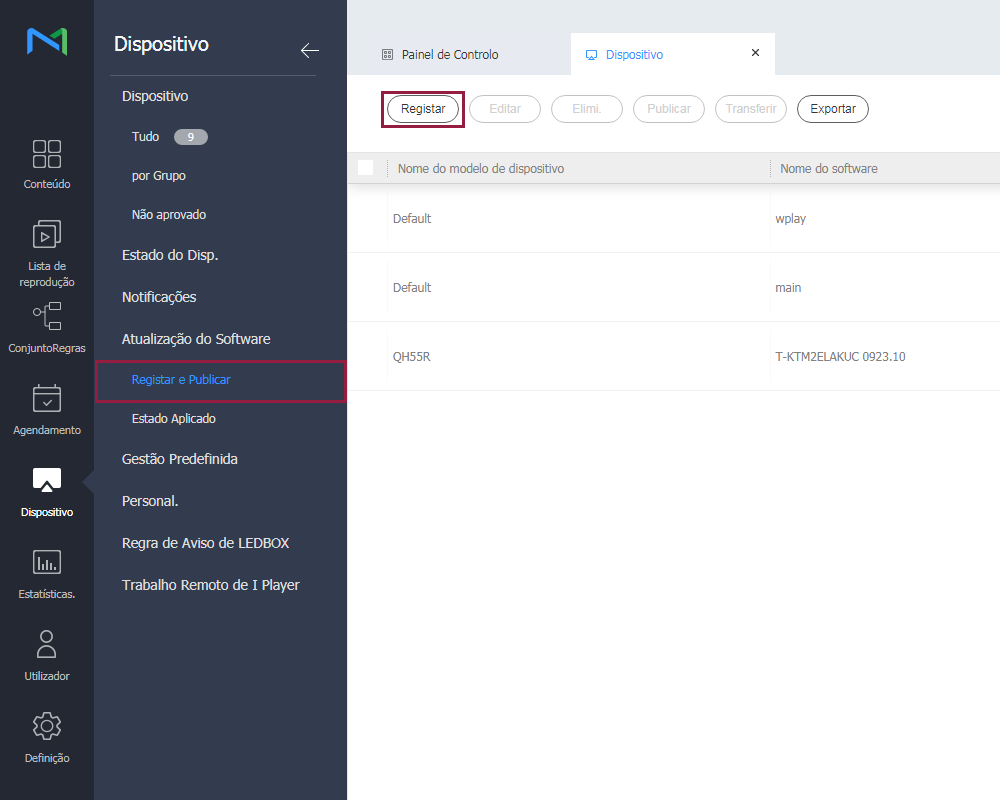Open the Estatísticas chart icon

pyautogui.click(x=47, y=563)
